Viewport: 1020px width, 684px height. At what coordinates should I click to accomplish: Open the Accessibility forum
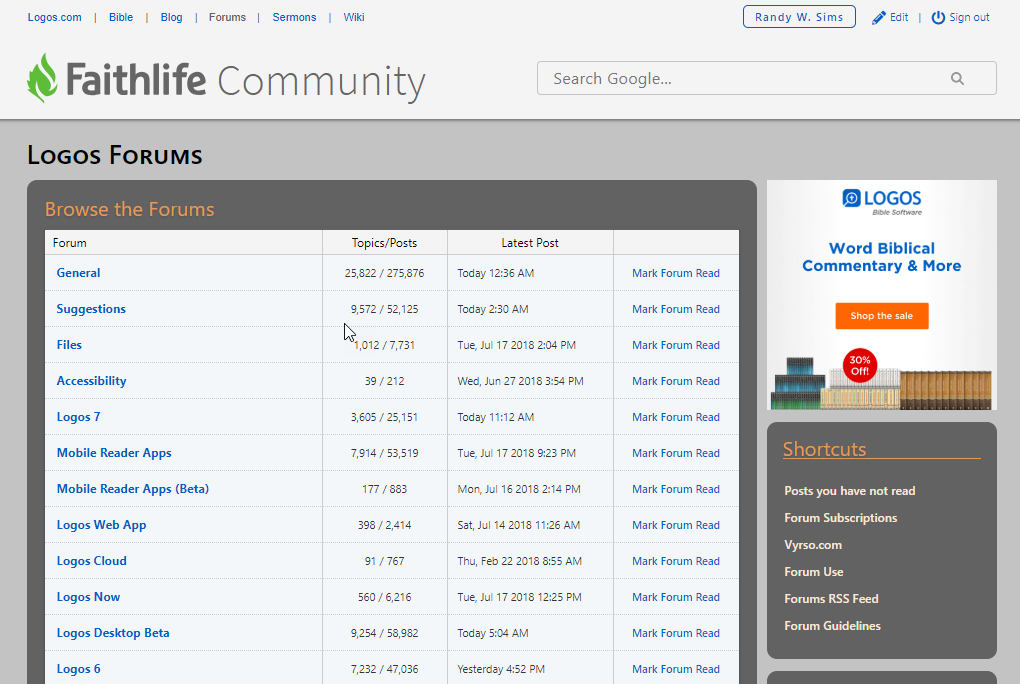tap(91, 381)
